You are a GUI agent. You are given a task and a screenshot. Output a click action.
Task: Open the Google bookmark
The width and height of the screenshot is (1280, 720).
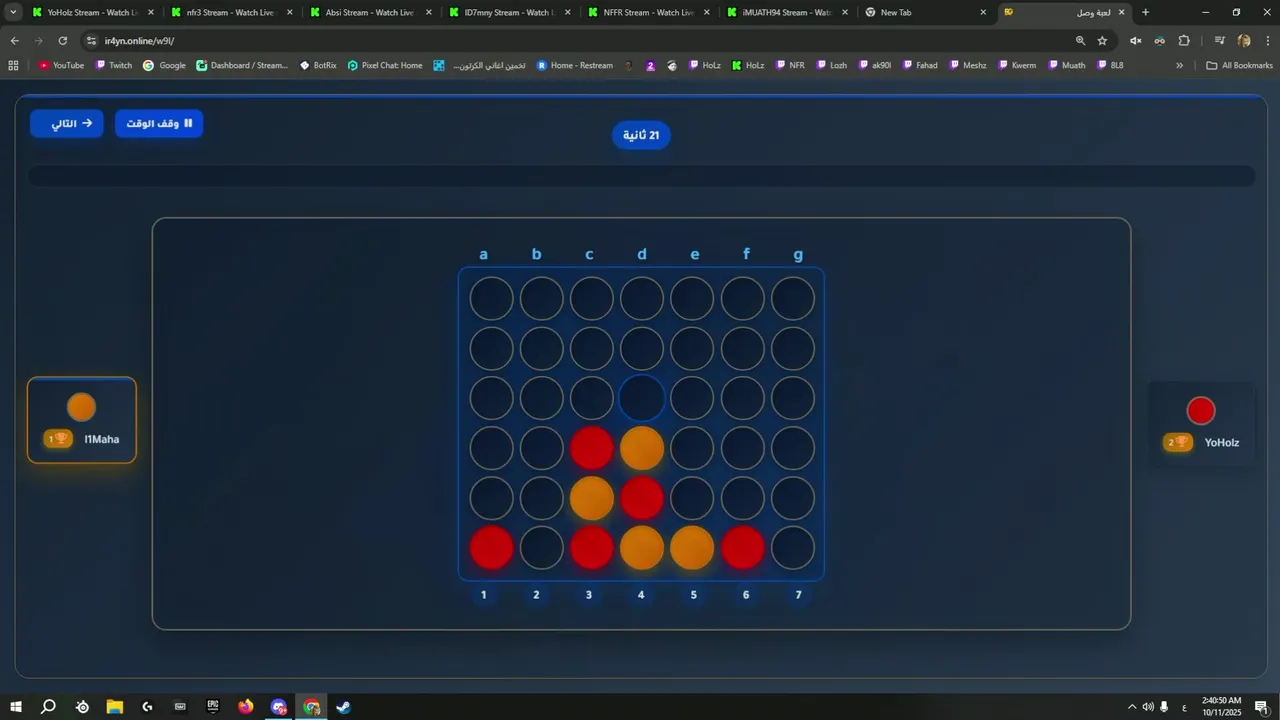164,65
